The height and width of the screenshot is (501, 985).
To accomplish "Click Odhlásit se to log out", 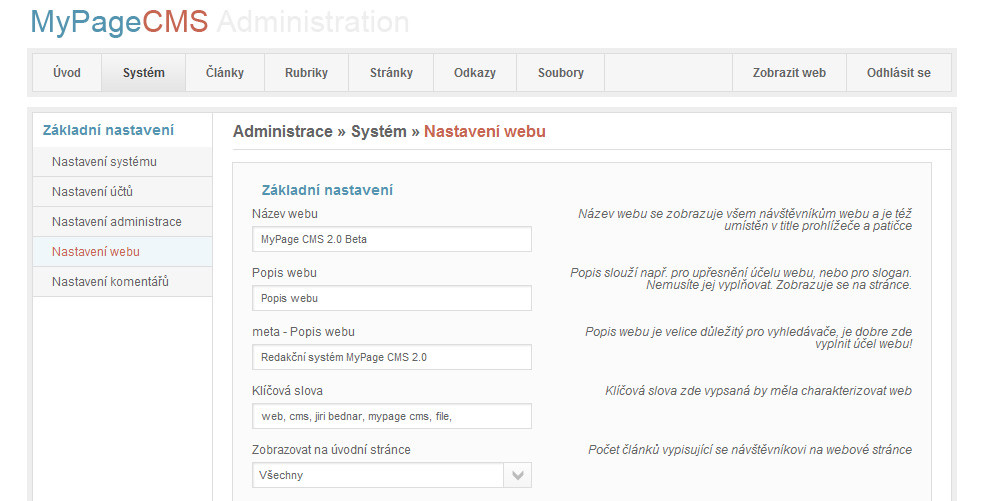I will pos(899,73).
